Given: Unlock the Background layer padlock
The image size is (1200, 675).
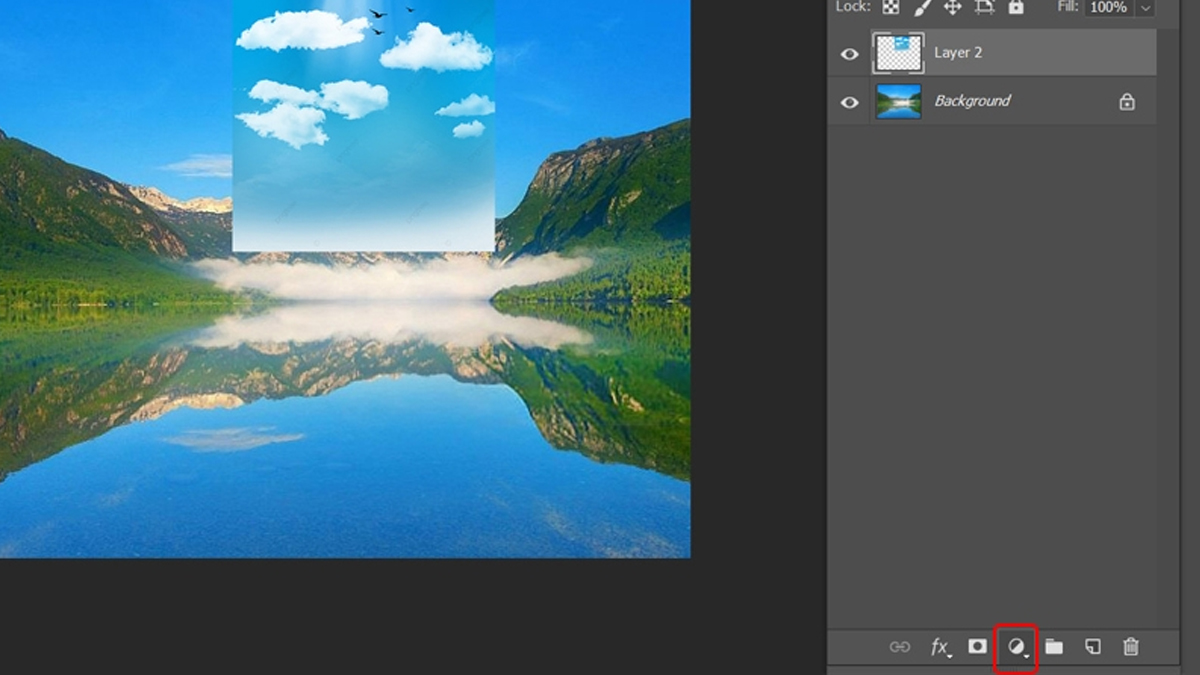Looking at the screenshot, I should (1128, 101).
